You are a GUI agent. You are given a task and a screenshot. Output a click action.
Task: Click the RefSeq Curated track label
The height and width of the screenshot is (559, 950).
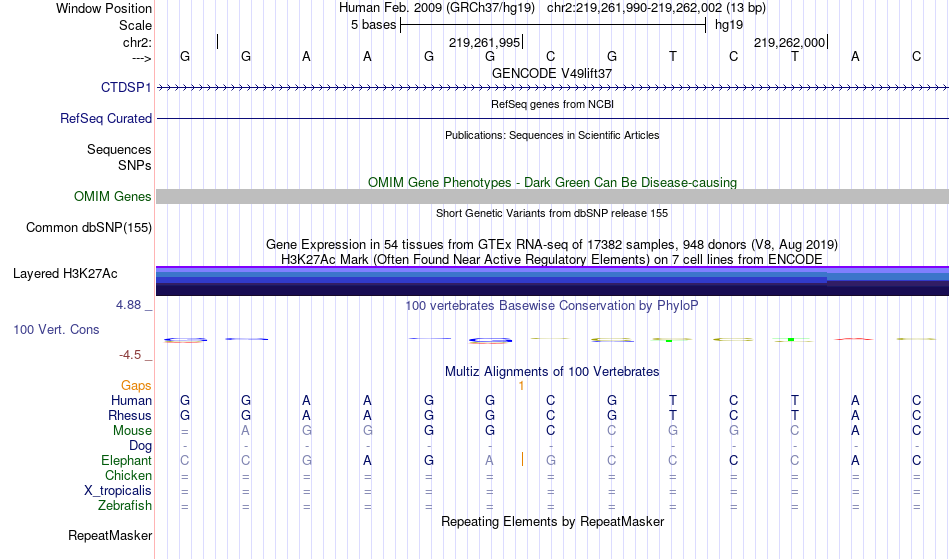106,118
